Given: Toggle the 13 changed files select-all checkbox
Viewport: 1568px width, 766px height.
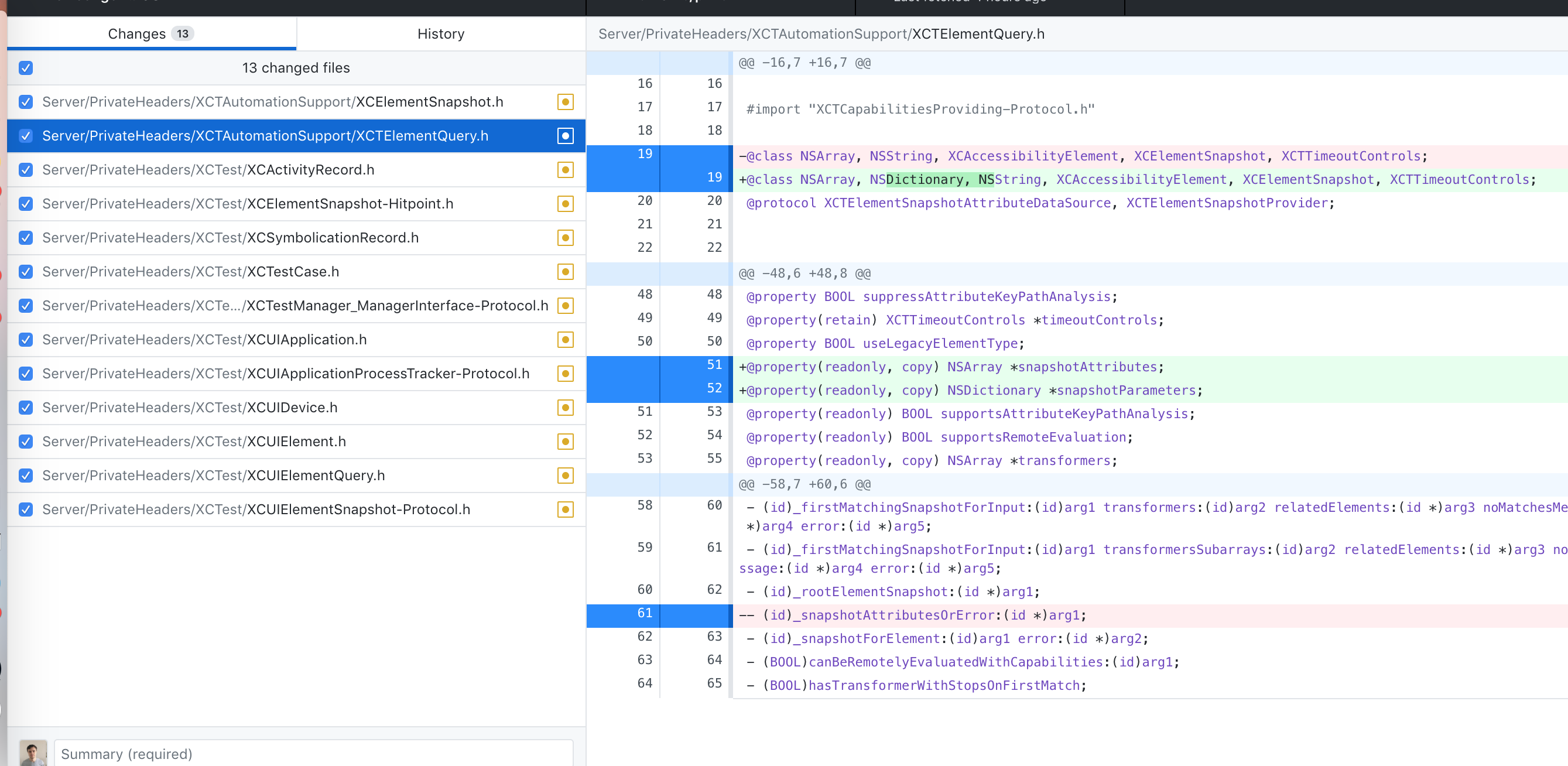Looking at the screenshot, I should pos(26,67).
